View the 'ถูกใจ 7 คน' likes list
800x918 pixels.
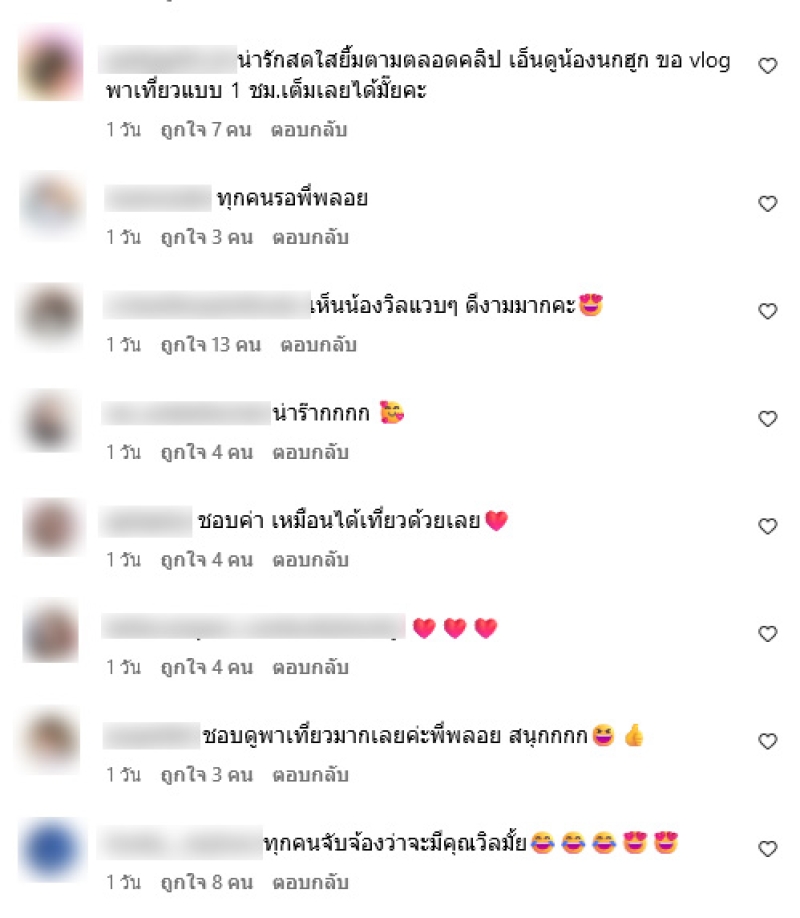pyautogui.click(x=206, y=130)
